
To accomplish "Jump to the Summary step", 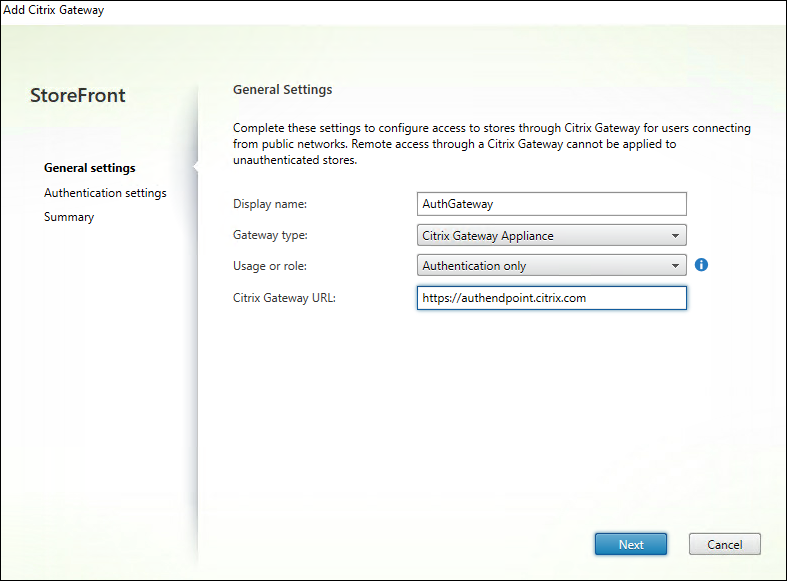I will click(x=69, y=217).
